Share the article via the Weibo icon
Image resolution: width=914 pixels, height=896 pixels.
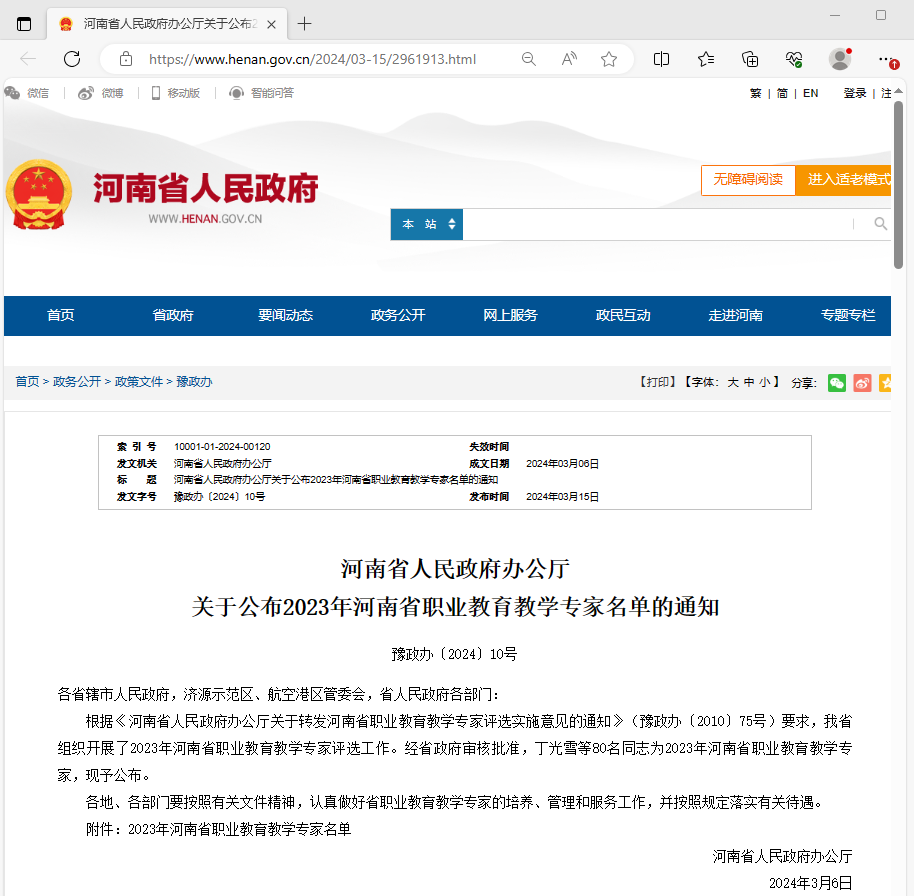pyautogui.click(x=862, y=382)
